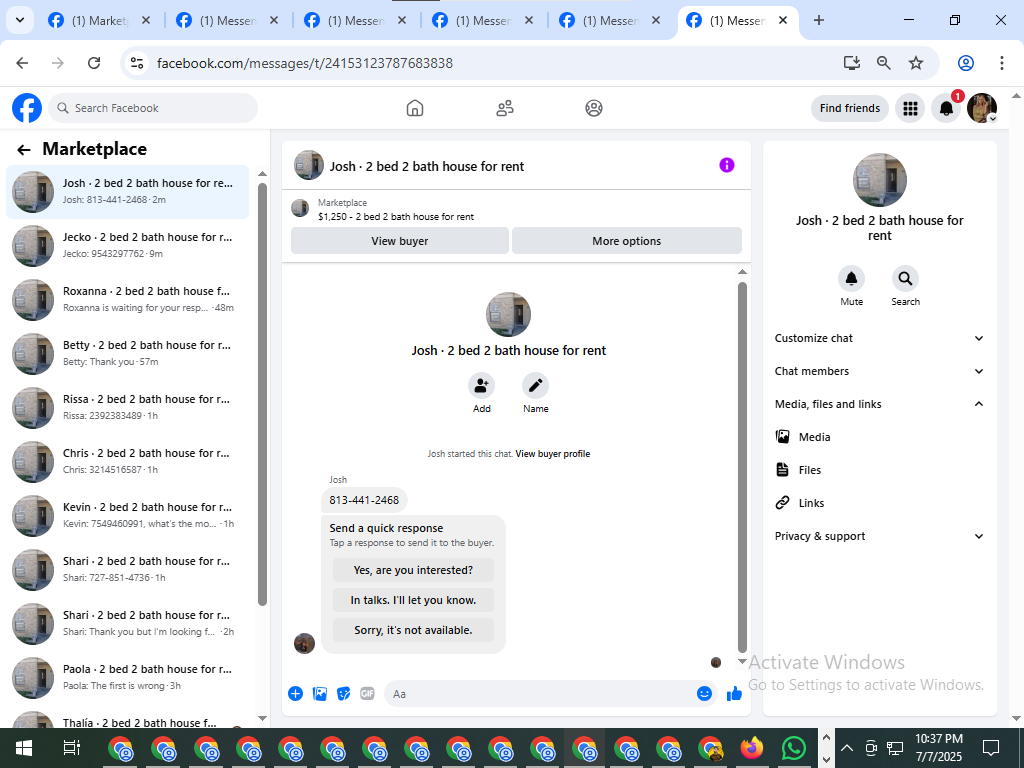Viewport: 1024px width, 768px height.
Task: Reload the page in Chrome
Action: coord(94,63)
